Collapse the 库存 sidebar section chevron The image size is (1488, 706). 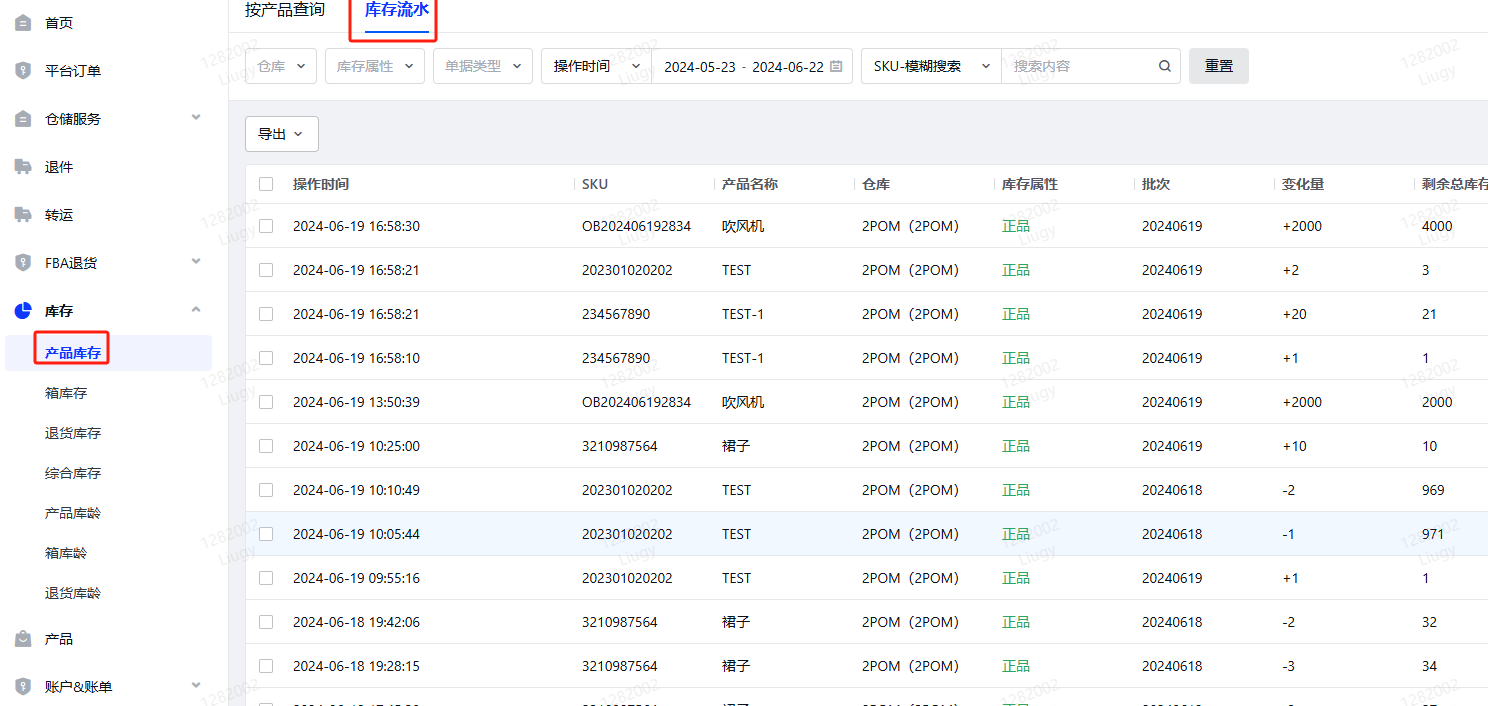pos(196,311)
